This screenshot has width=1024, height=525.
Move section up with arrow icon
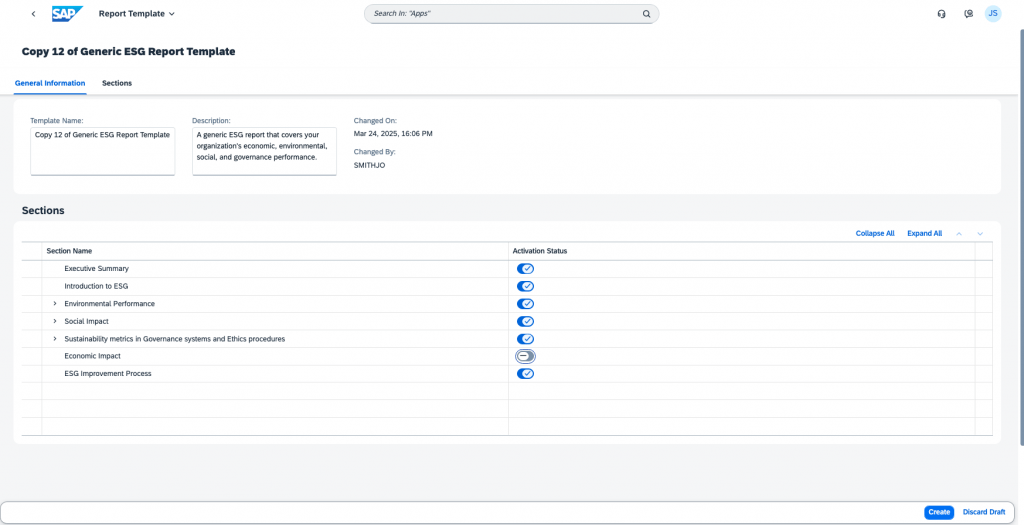(959, 234)
